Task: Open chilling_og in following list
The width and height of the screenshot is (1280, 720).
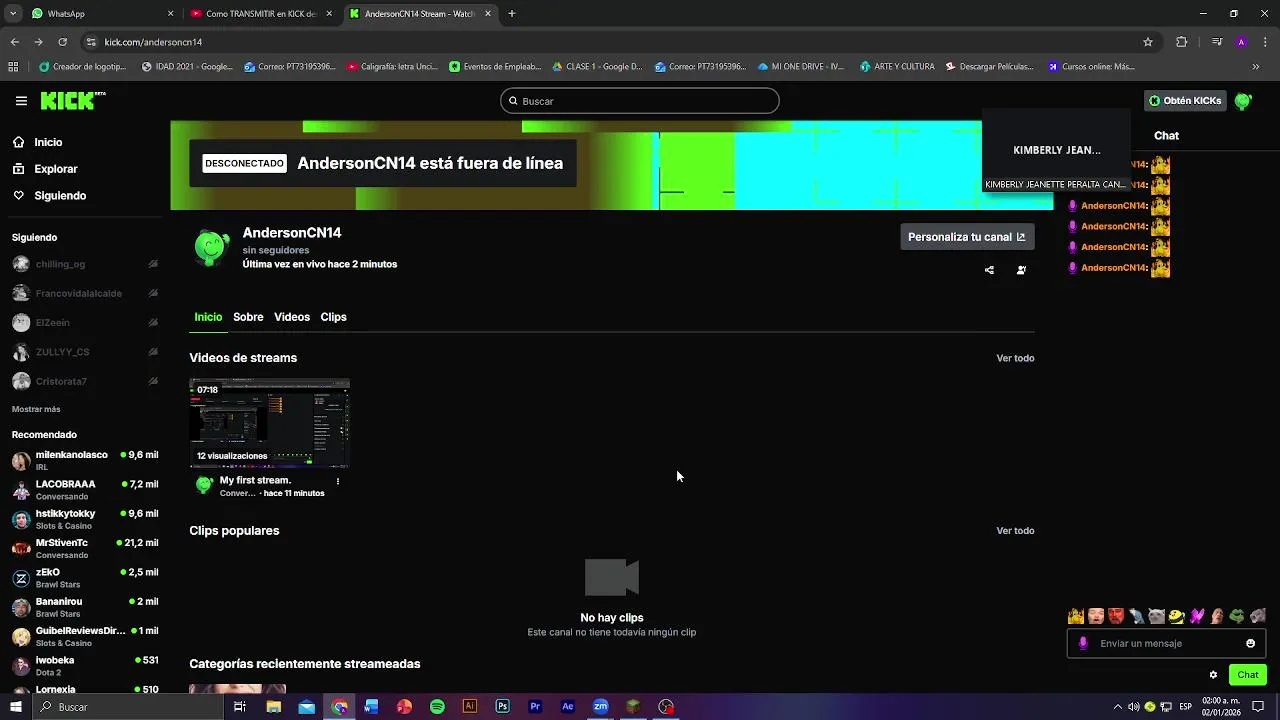Action: tap(85, 264)
